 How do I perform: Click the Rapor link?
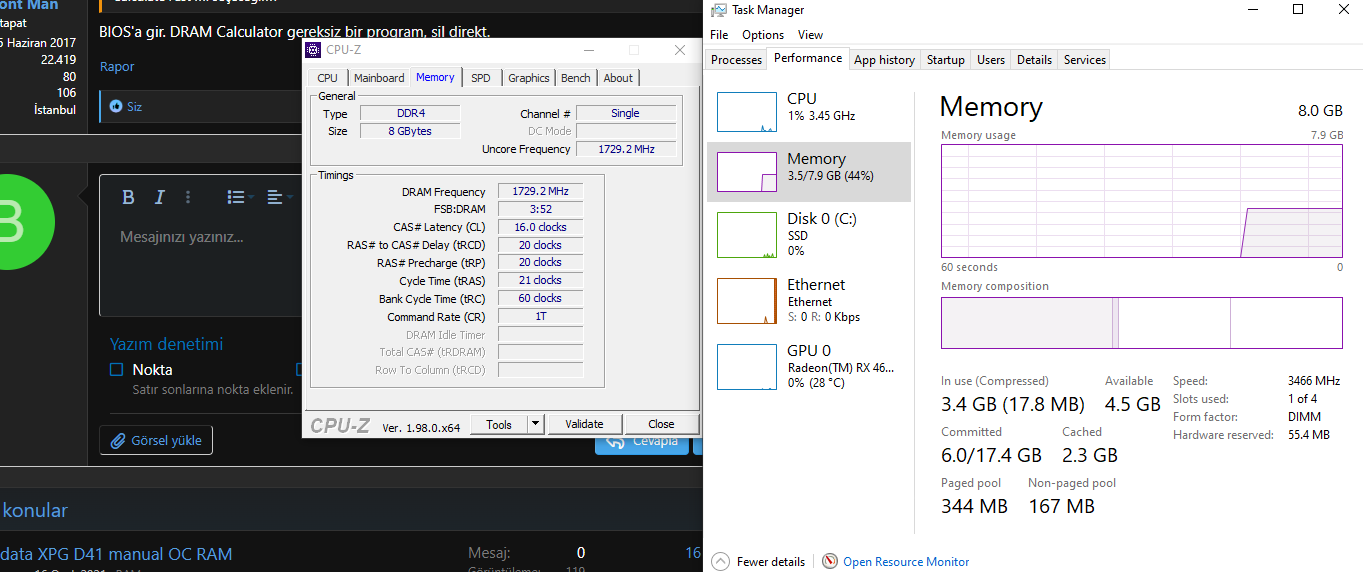tap(116, 66)
